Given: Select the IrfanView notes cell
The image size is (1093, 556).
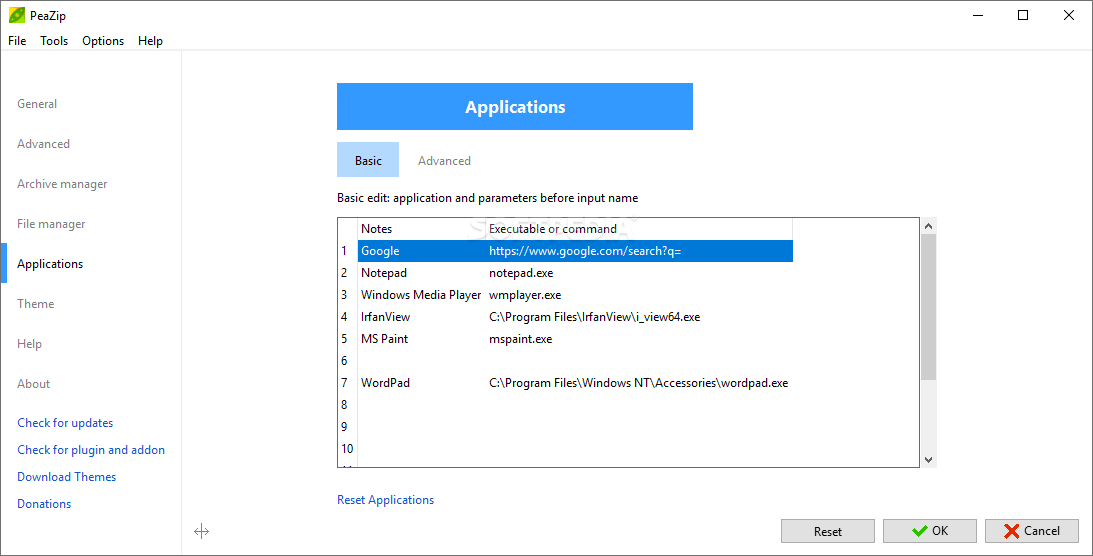Looking at the screenshot, I should click(x=422, y=317).
